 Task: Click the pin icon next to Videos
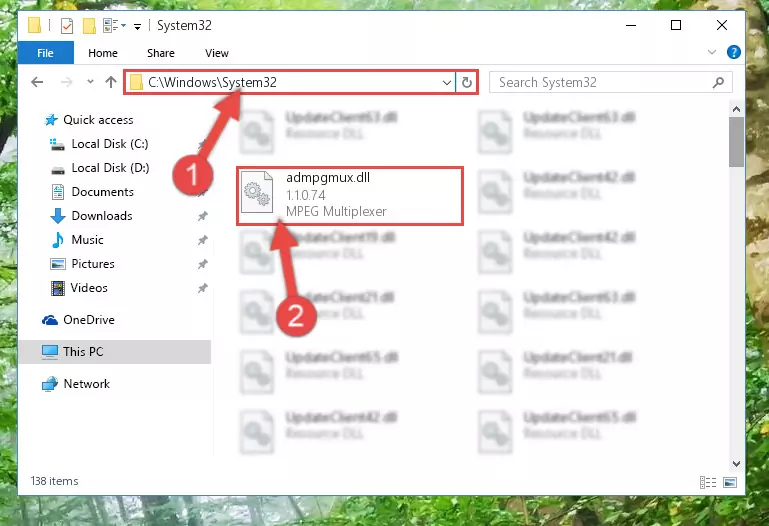(x=202, y=288)
